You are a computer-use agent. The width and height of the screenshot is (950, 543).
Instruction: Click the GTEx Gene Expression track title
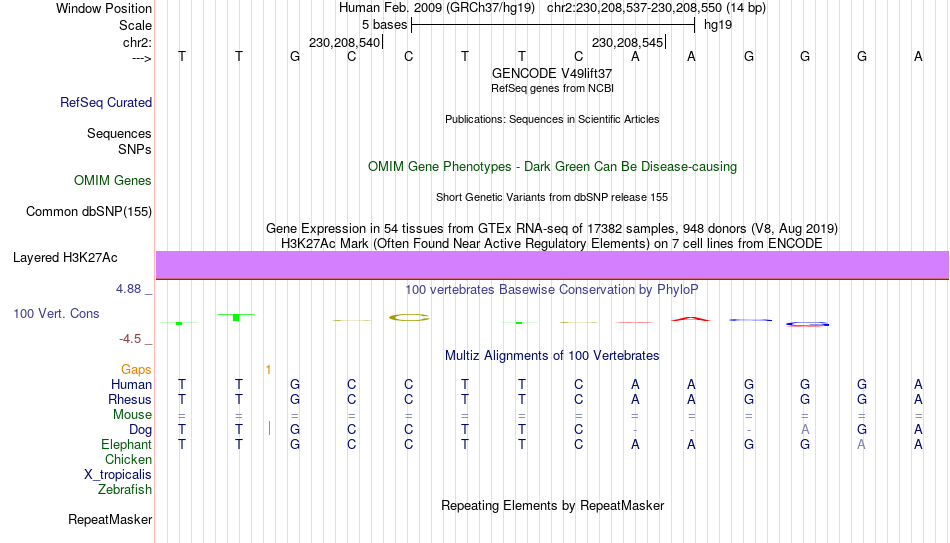pos(552,228)
